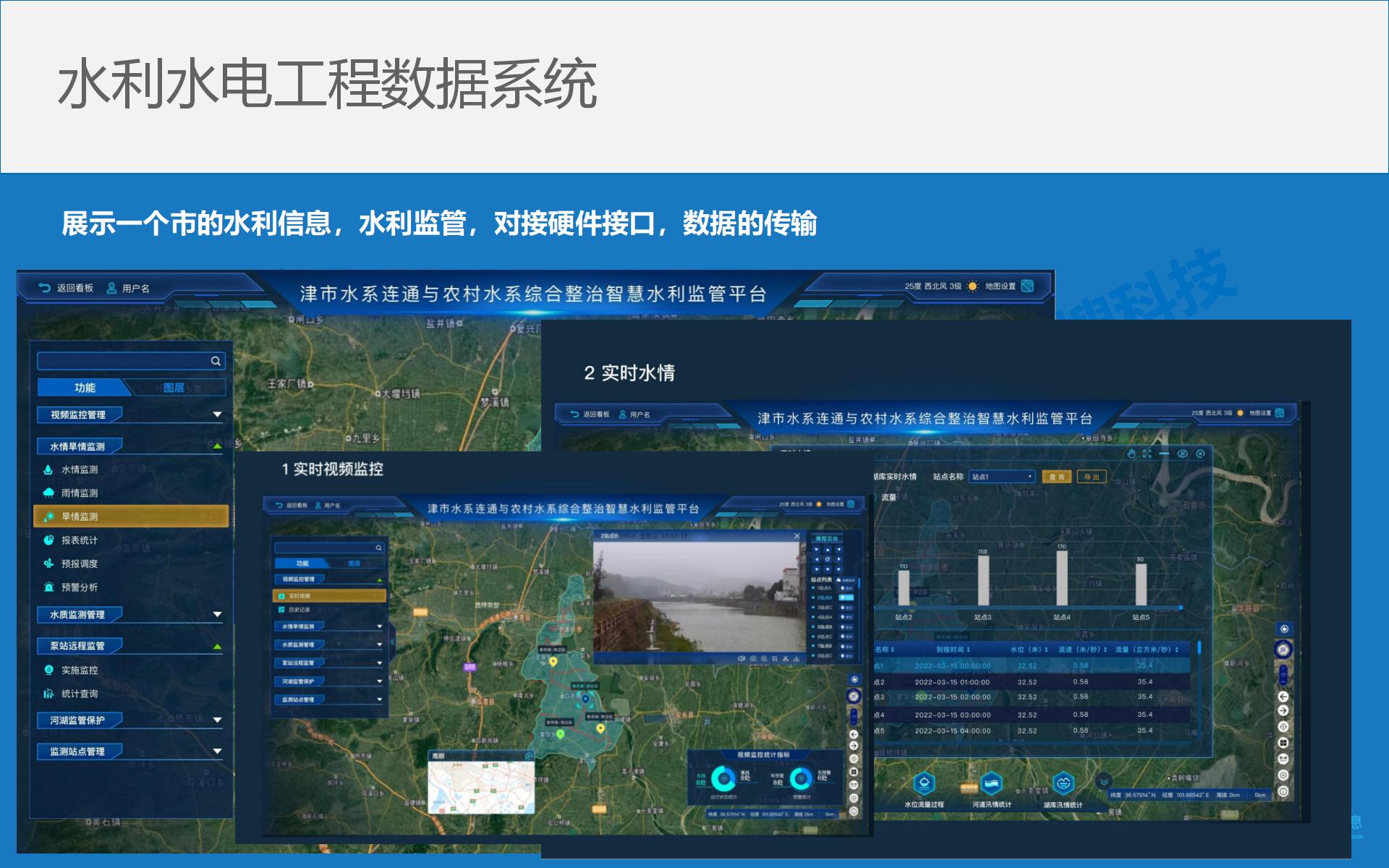
Task: Click the search magnifier icon in sidebar
Action: coord(216,361)
